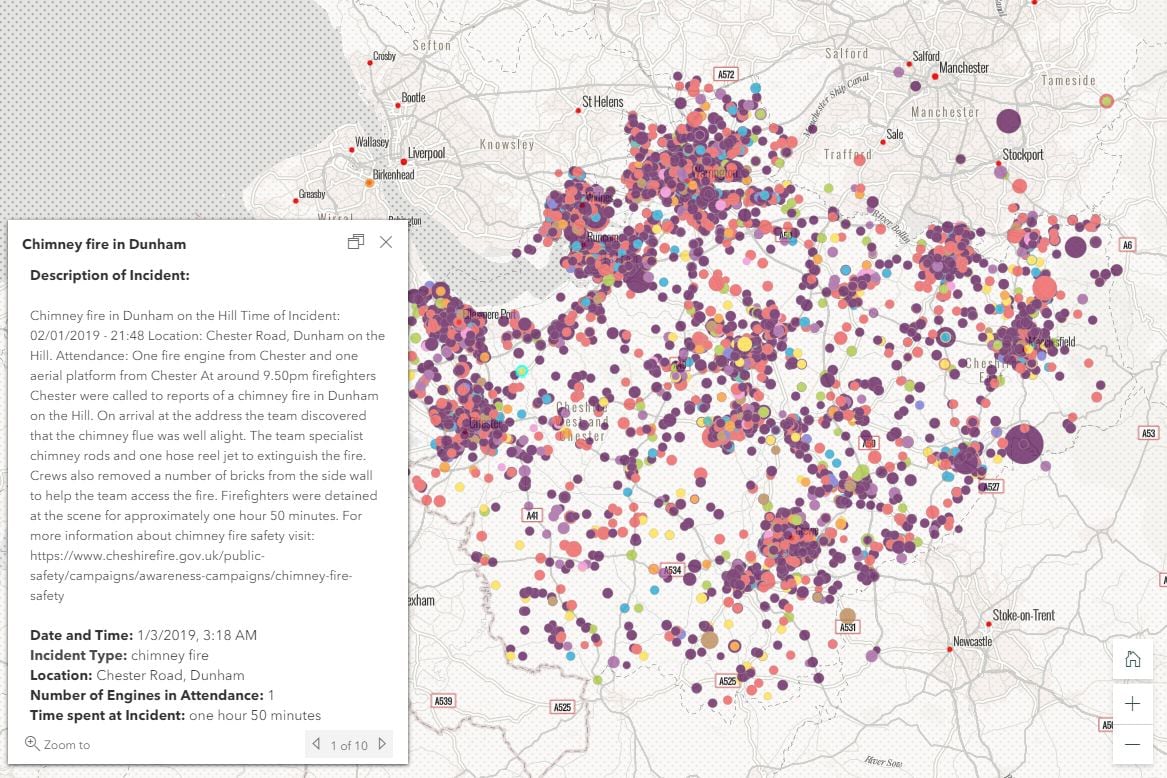Screen dimensions: 1167x778
Task: Click the A53 road shield
Action: tap(1149, 433)
